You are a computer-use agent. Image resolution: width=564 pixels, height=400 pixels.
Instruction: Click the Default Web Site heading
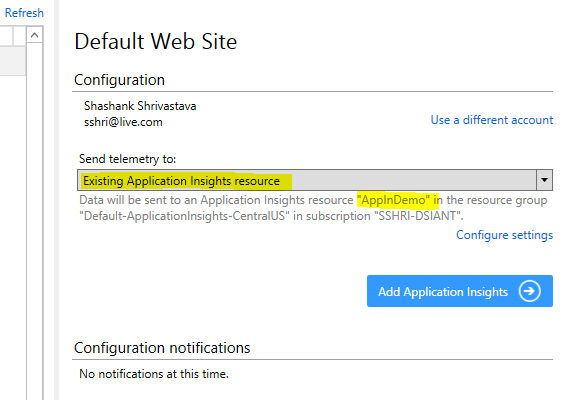pyautogui.click(x=155, y=41)
